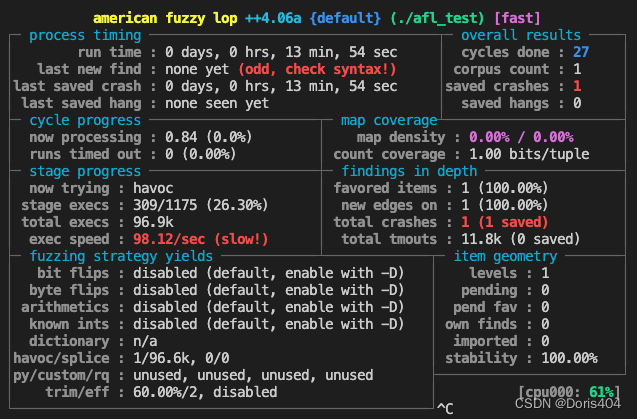Click the 'saved hangs' label
Screen dimensions: 637x419
505,104
